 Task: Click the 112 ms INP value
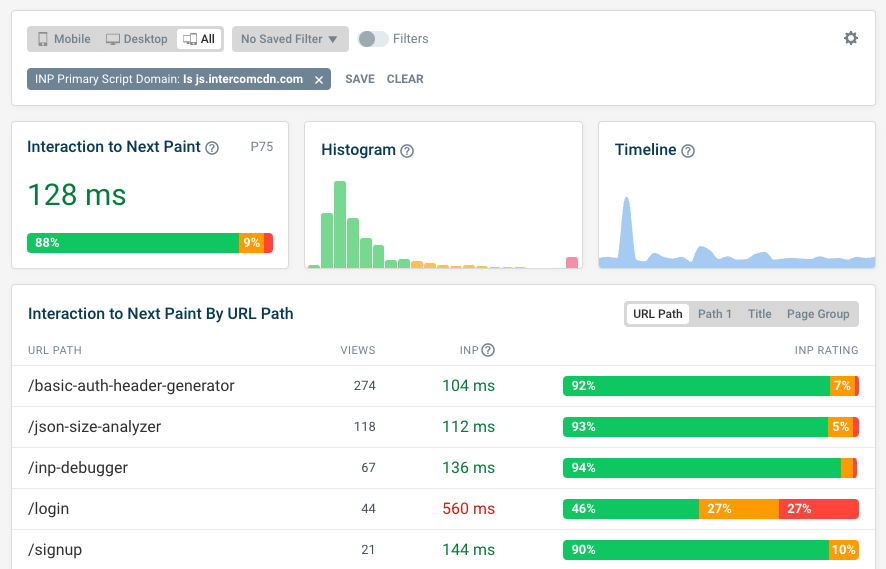468,427
